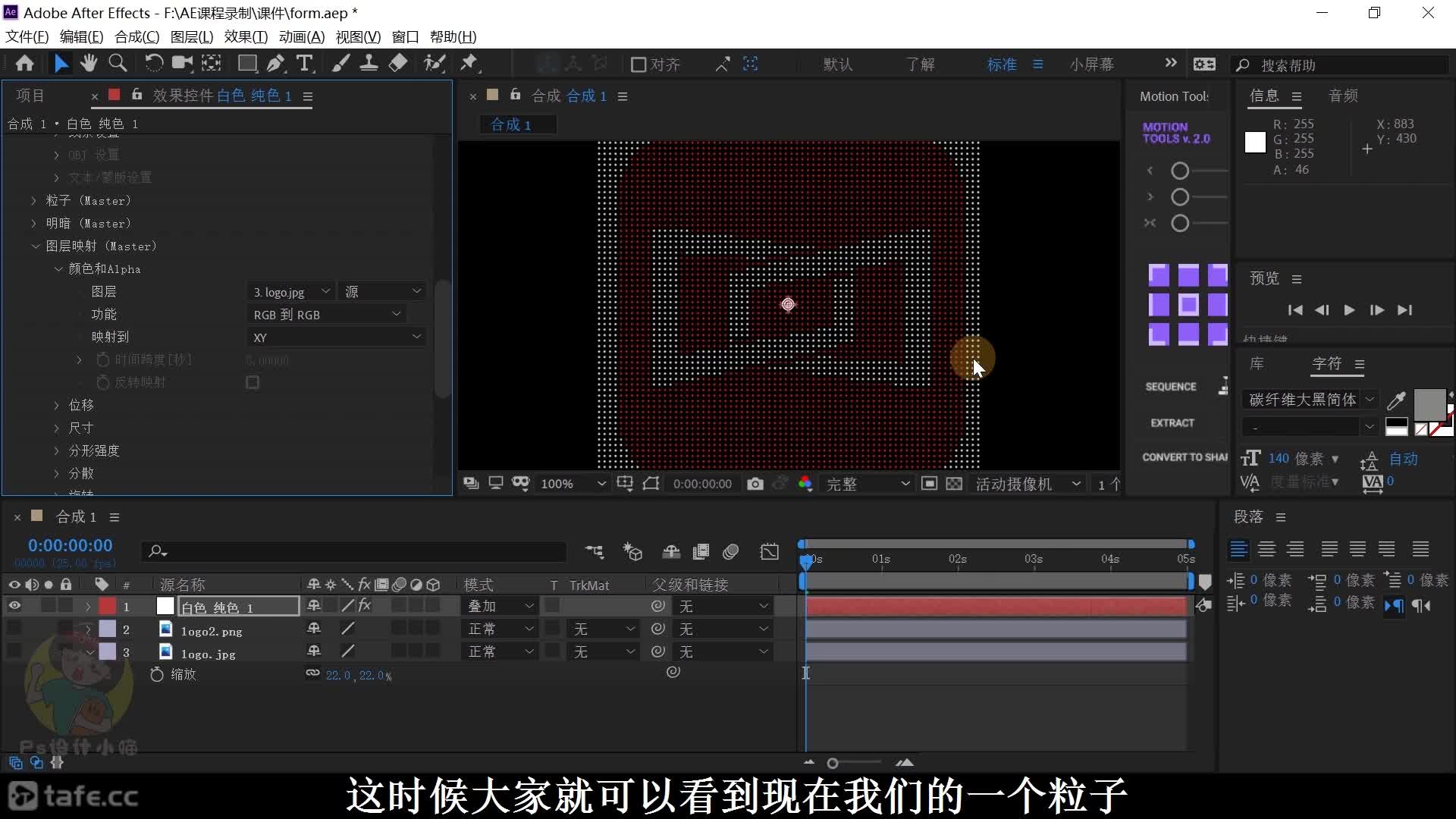Open the 完整 resolution dropdown
The height and width of the screenshot is (819, 1456).
point(867,484)
